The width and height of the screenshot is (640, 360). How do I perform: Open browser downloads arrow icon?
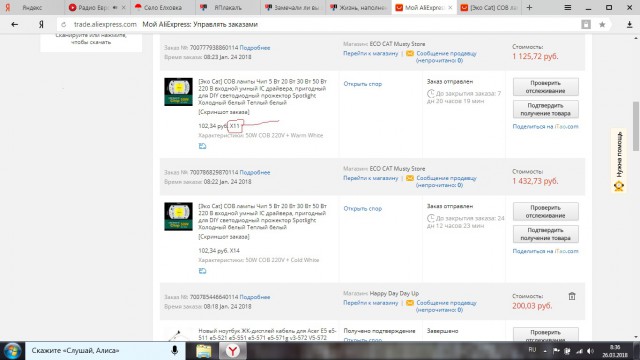pyautogui.click(x=629, y=24)
